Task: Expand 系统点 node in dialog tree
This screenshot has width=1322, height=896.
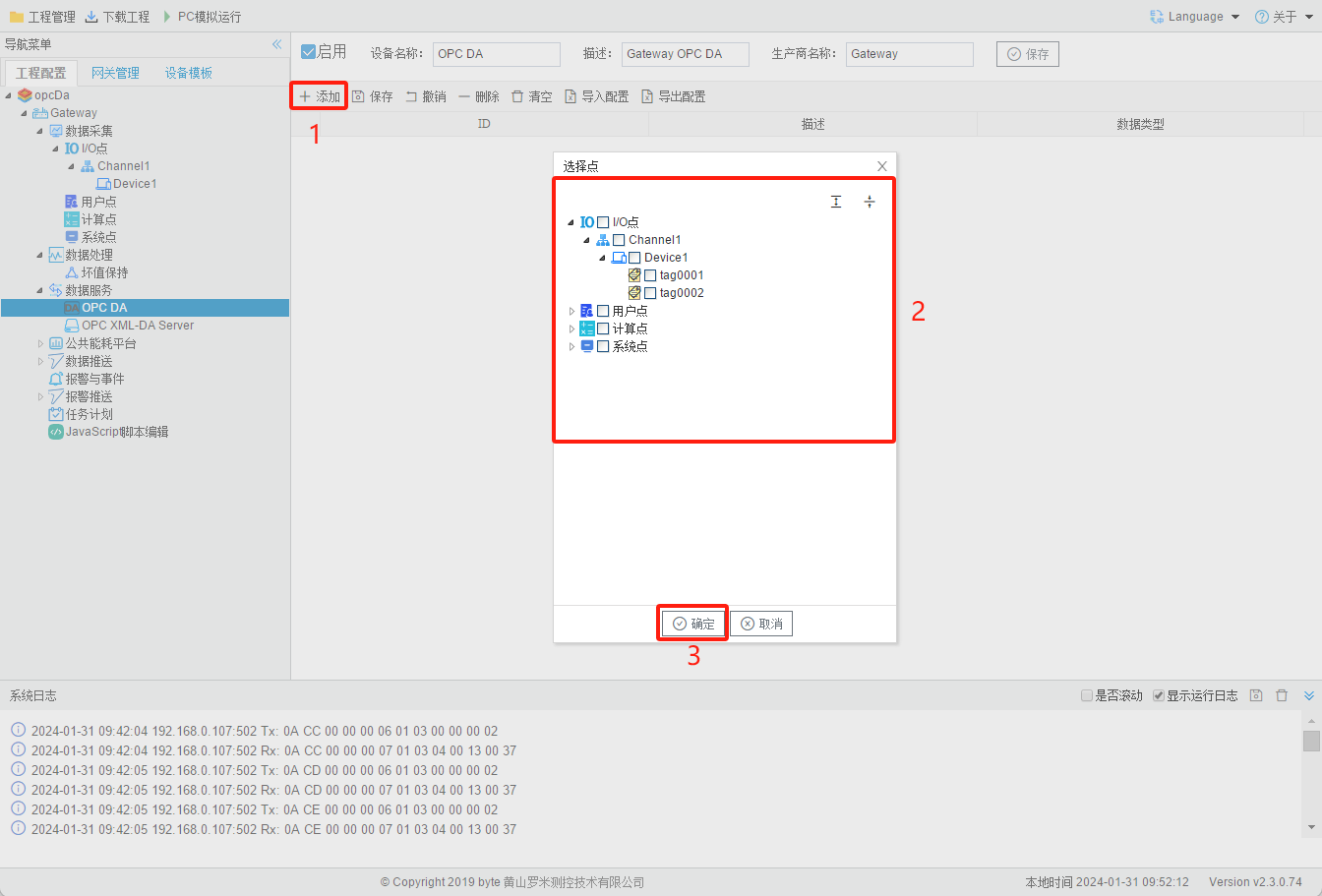Action: pos(571,346)
